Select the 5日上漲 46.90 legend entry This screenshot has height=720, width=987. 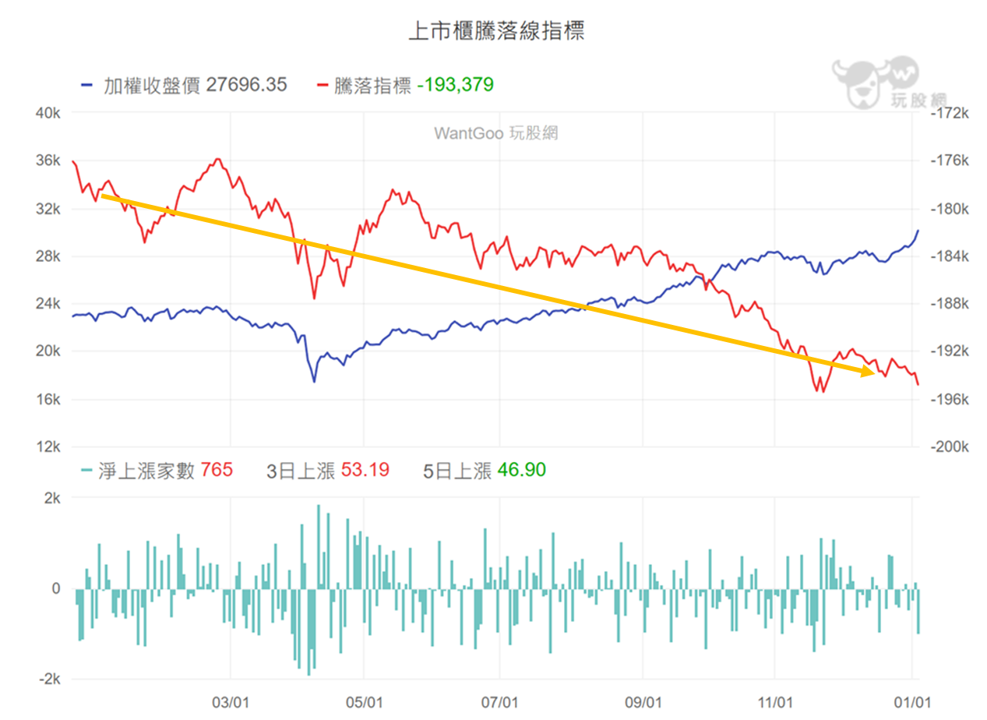coord(484,470)
